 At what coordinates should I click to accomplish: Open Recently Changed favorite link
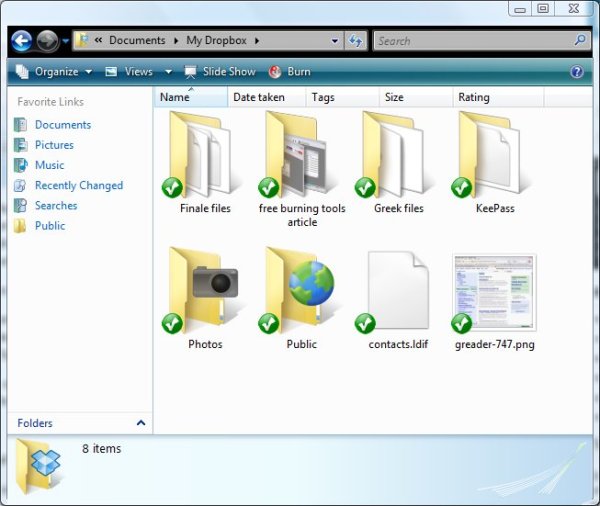(x=78, y=185)
